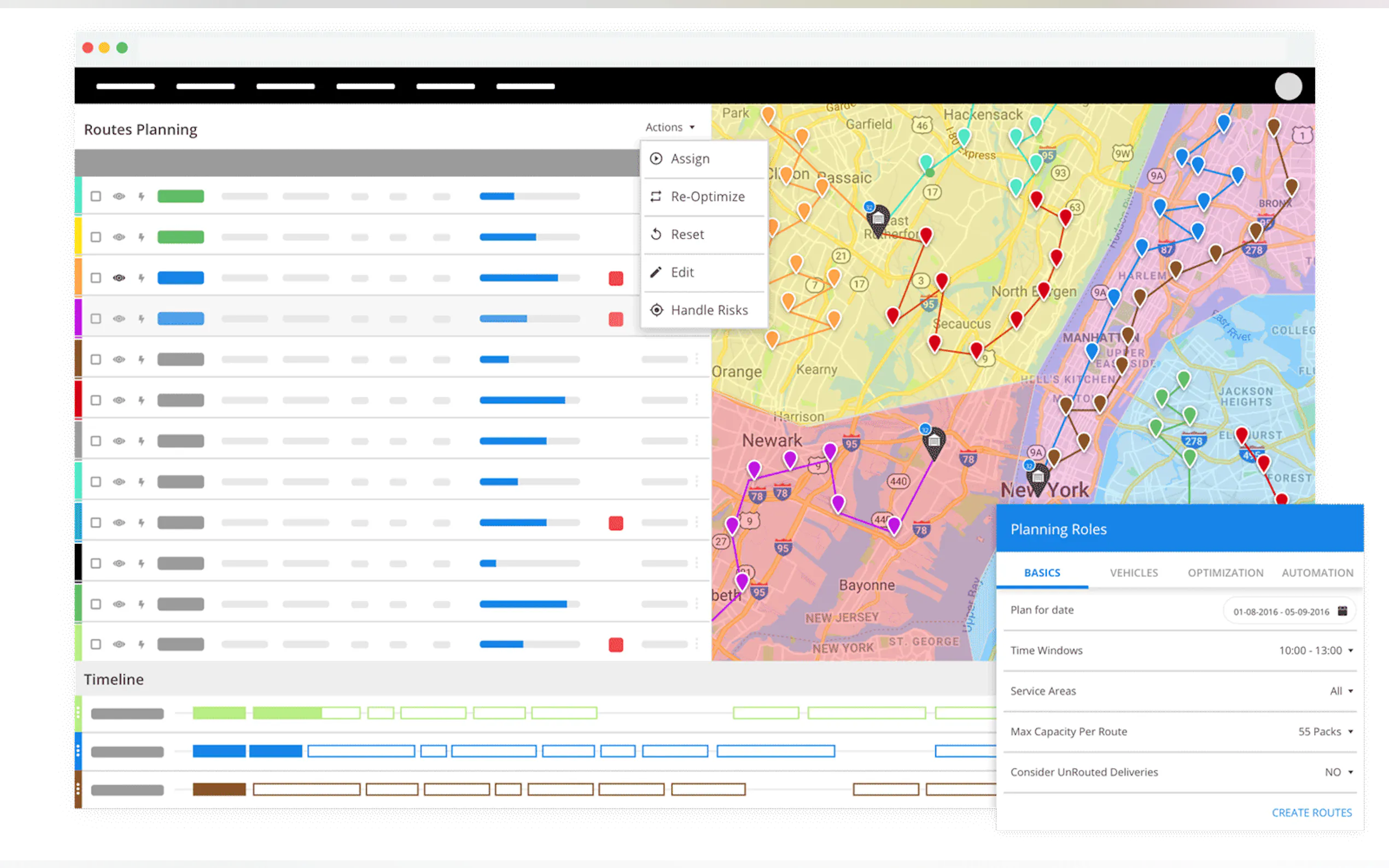This screenshot has width=1389, height=868.
Task: Open the Actions dropdown
Action: (669, 127)
